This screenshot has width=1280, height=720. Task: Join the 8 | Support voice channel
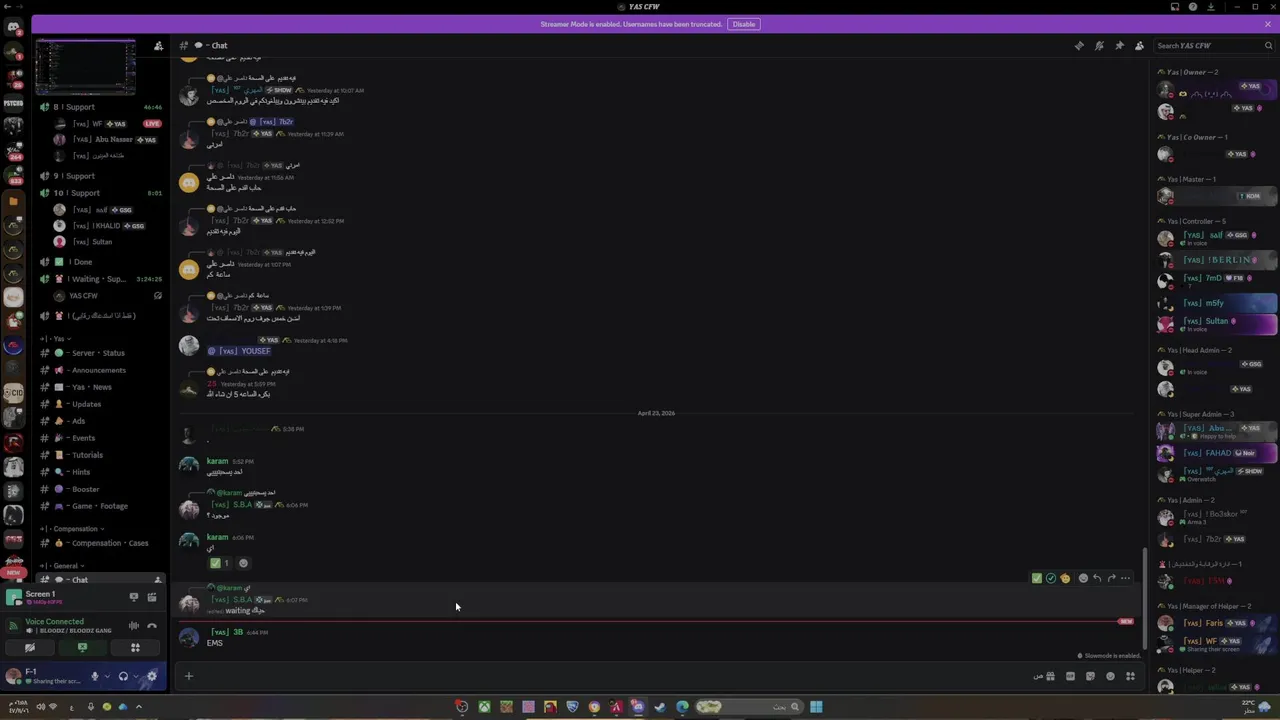[100, 107]
